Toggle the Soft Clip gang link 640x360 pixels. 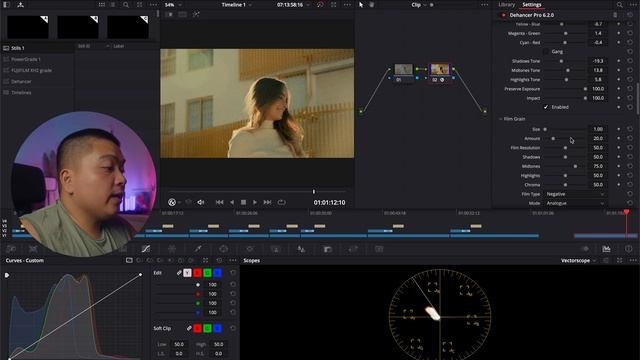pos(189,328)
